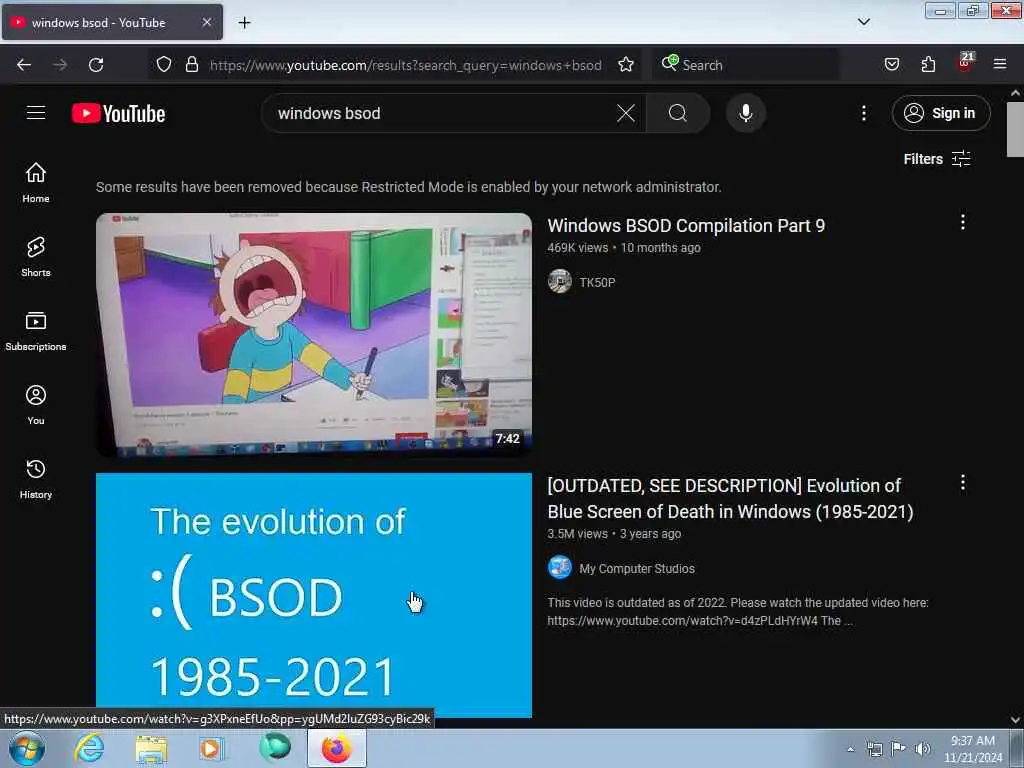
Task: Open more options for Windows BSOD Compilation Part 9
Action: click(963, 222)
